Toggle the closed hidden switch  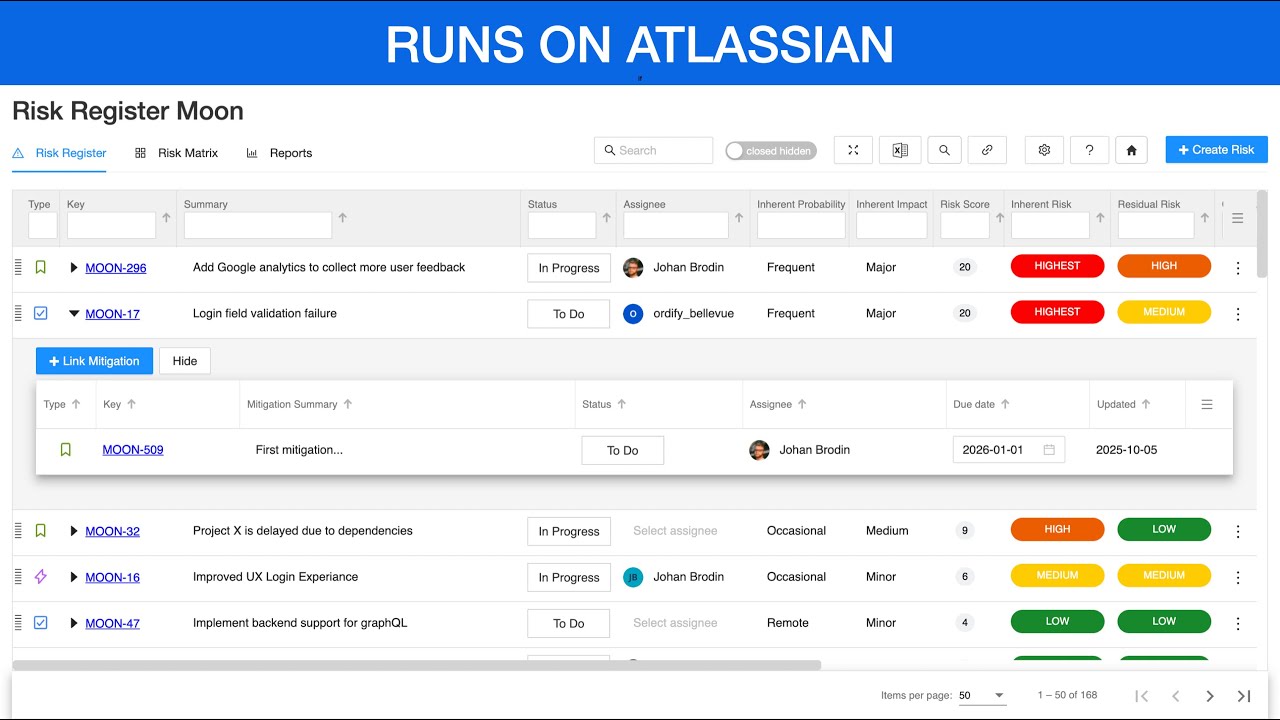[x=771, y=151]
